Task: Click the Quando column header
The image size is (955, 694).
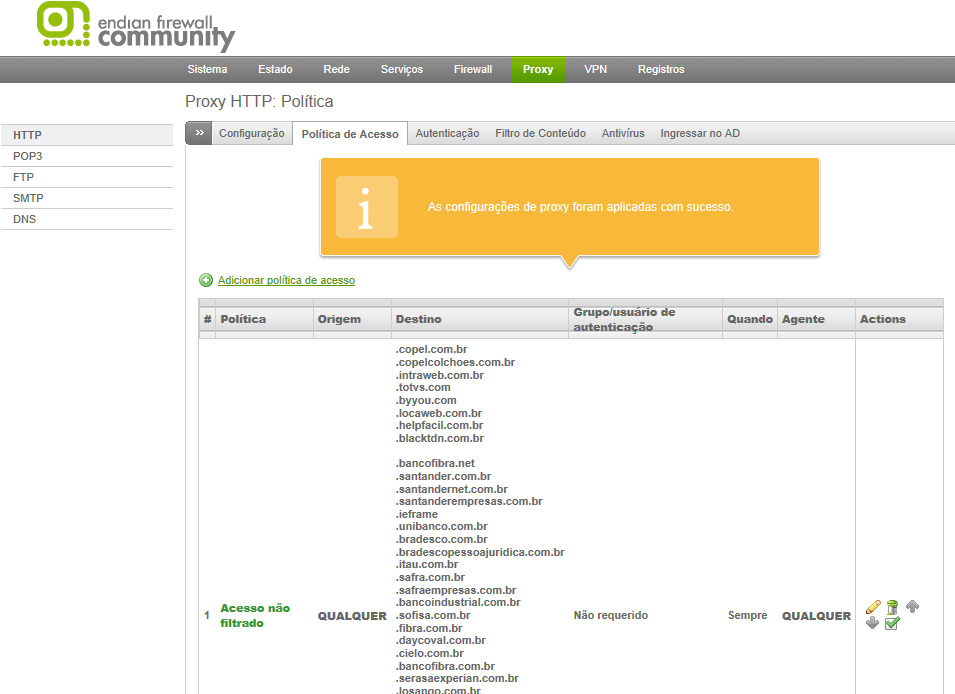Action: (x=750, y=319)
